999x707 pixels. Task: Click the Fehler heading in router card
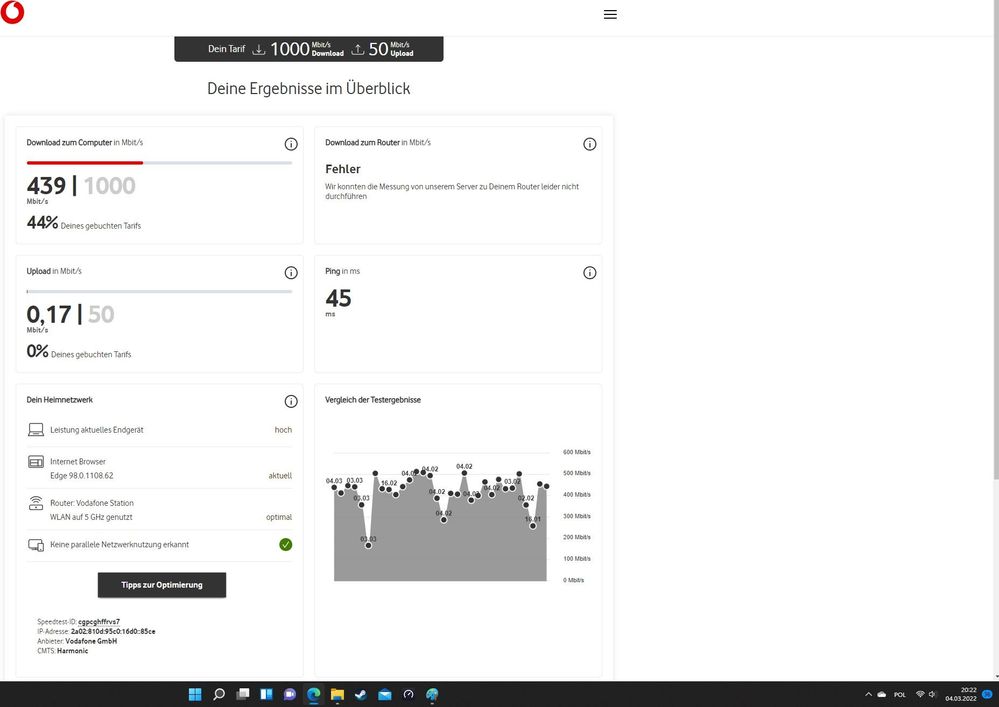(x=343, y=169)
